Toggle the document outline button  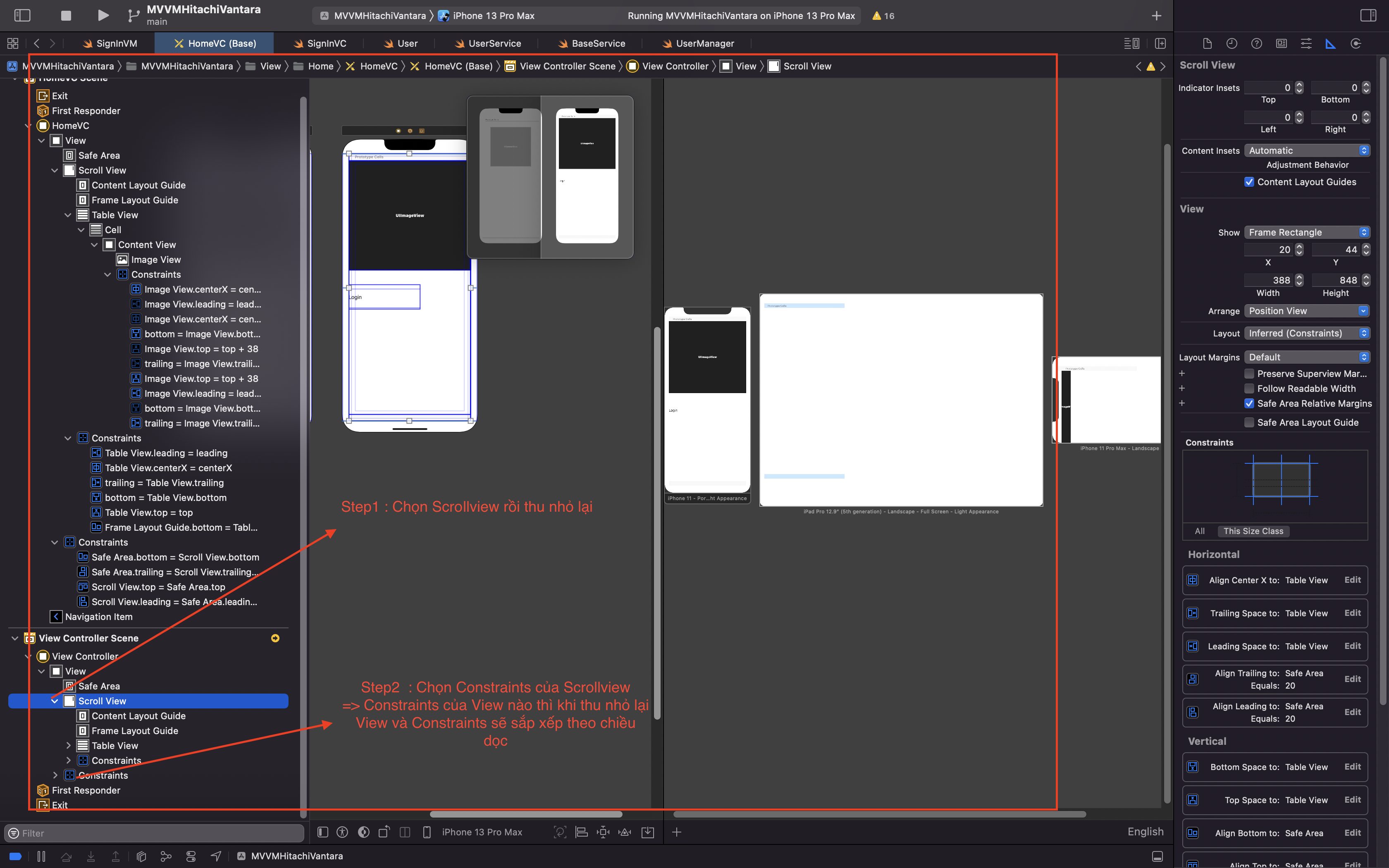(x=322, y=832)
